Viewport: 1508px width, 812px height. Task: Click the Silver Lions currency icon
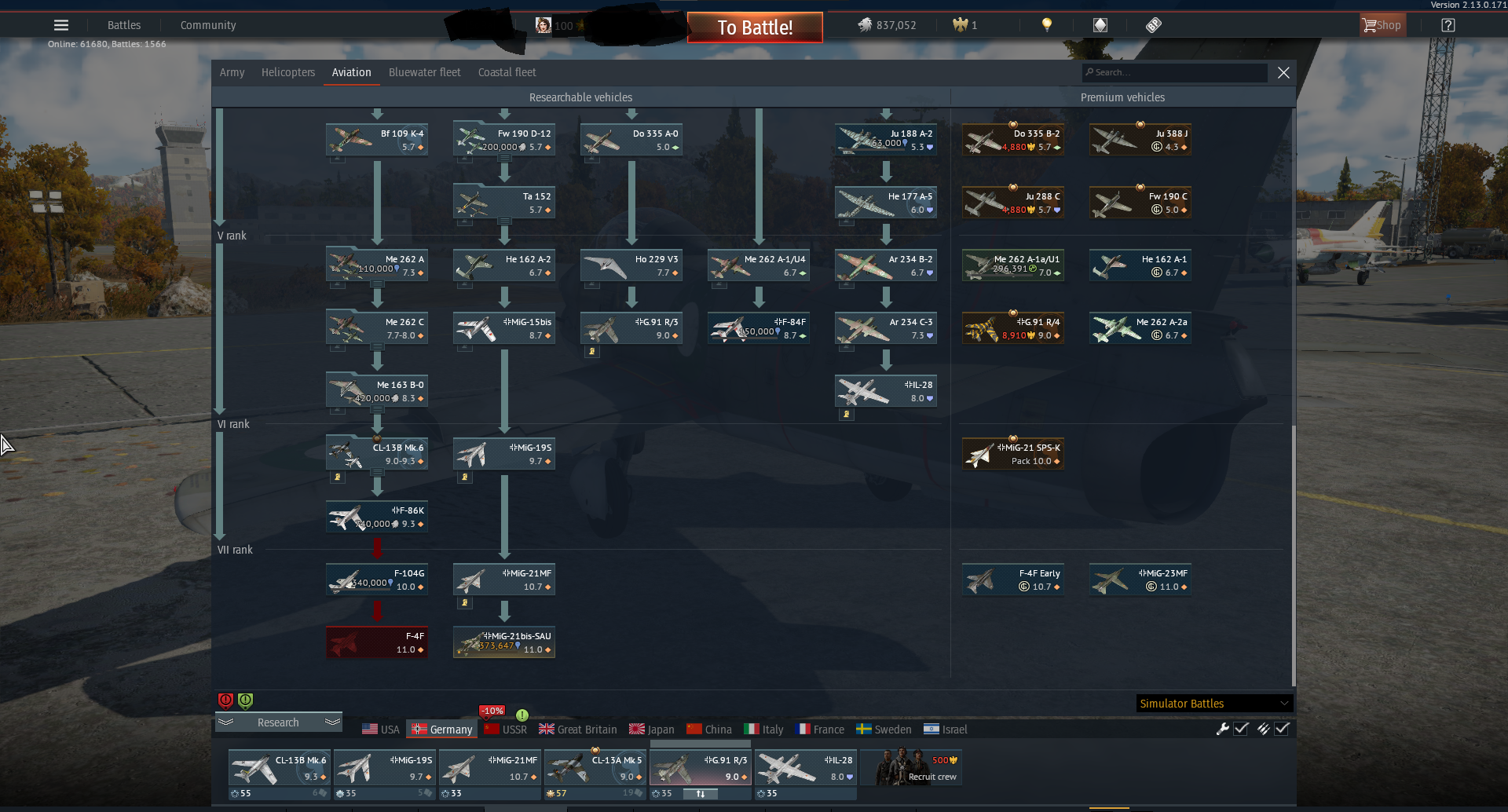coord(865,25)
